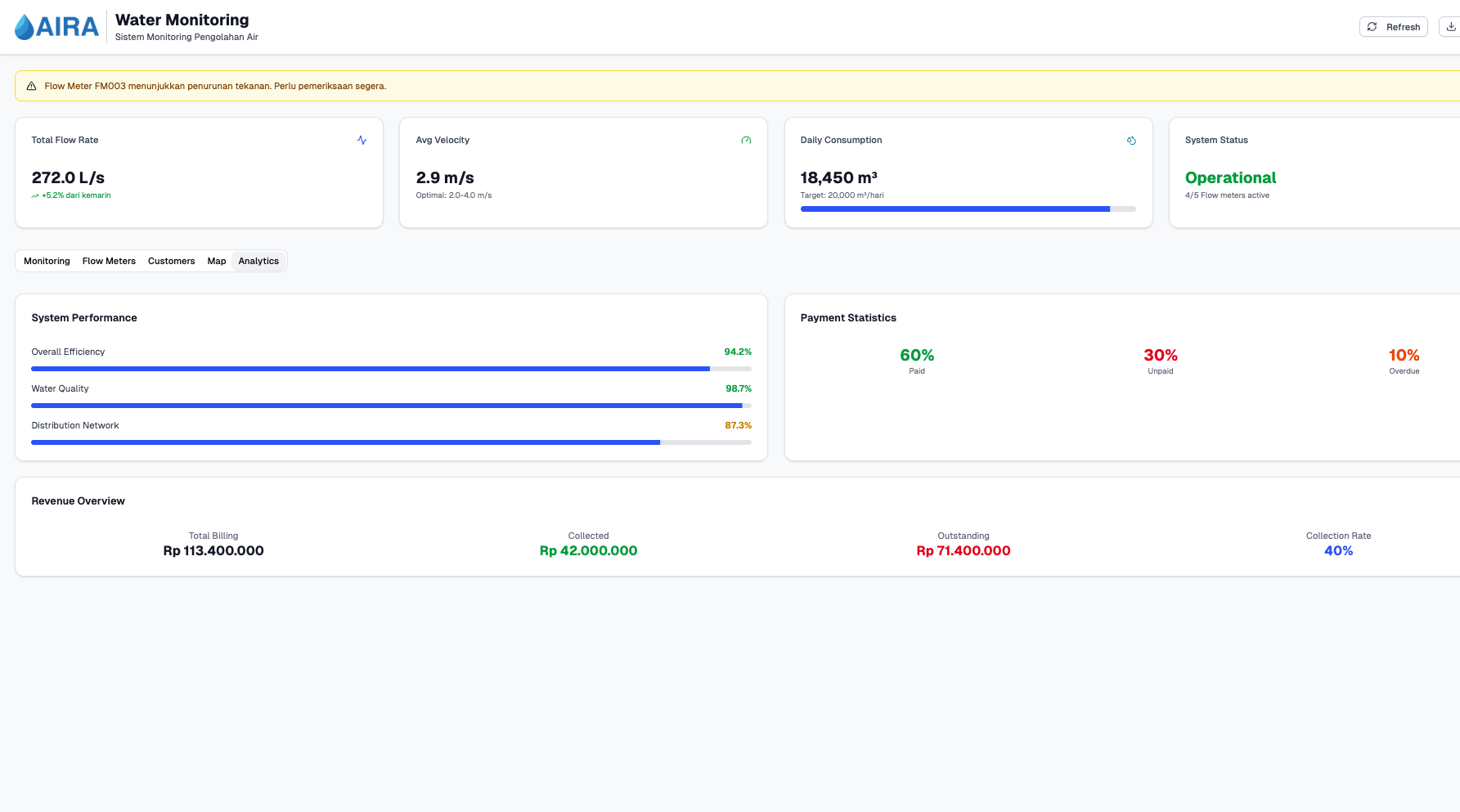1460x812 pixels.
Task: Click the Distribution Network progress bar
Action: coord(391,442)
